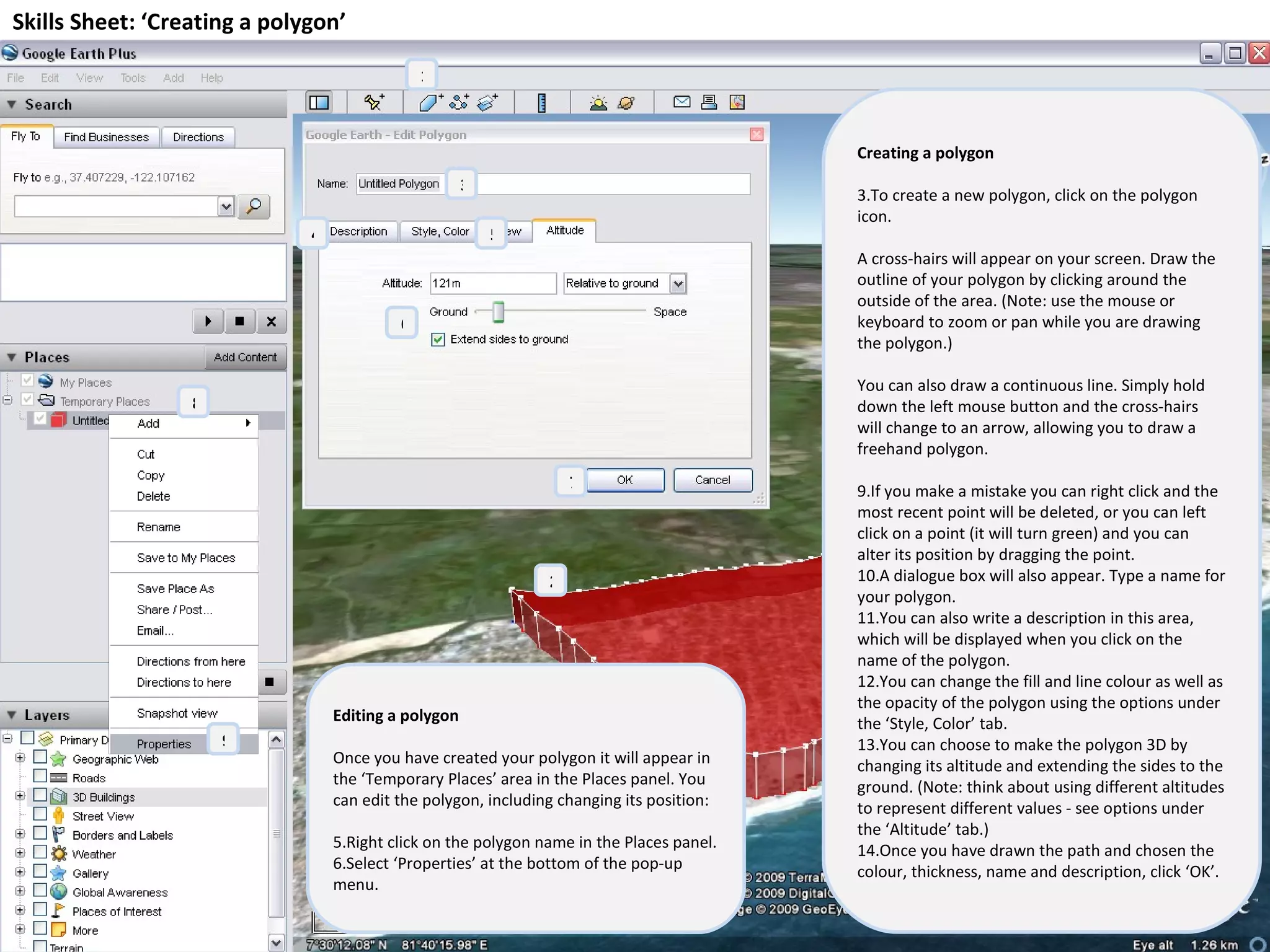Click the Primary Database layers icon

click(x=45, y=739)
